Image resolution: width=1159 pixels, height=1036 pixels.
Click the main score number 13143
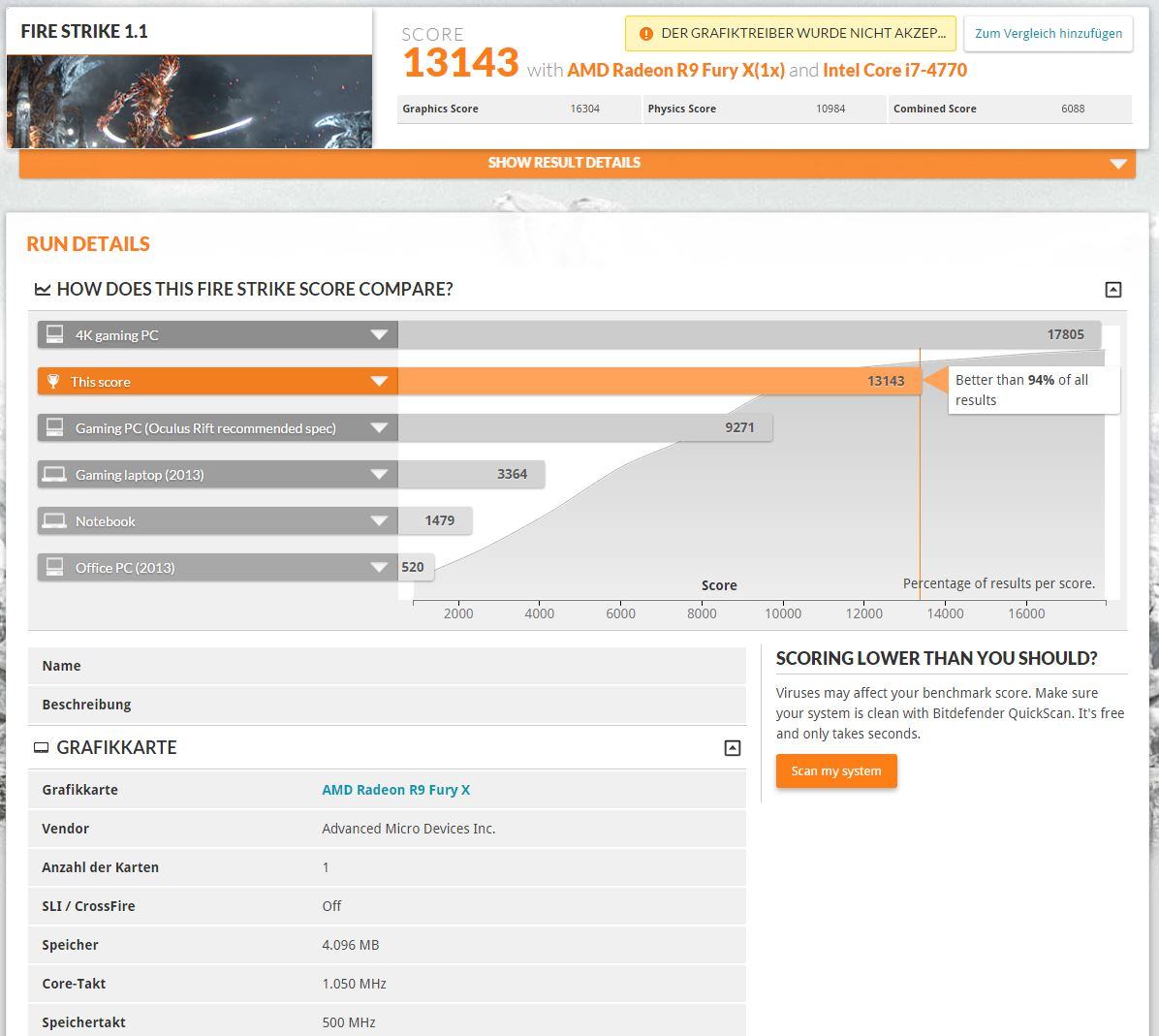[461, 62]
